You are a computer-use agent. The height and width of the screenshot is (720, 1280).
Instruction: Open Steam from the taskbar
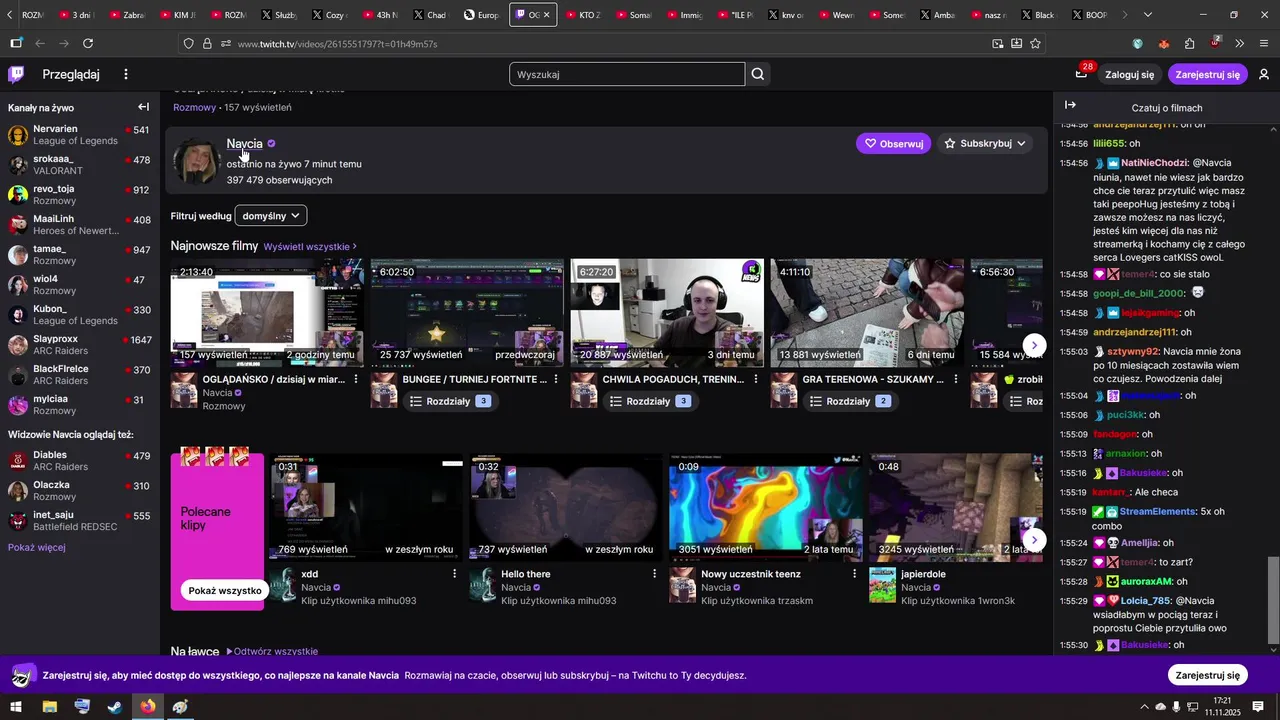click(115, 706)
